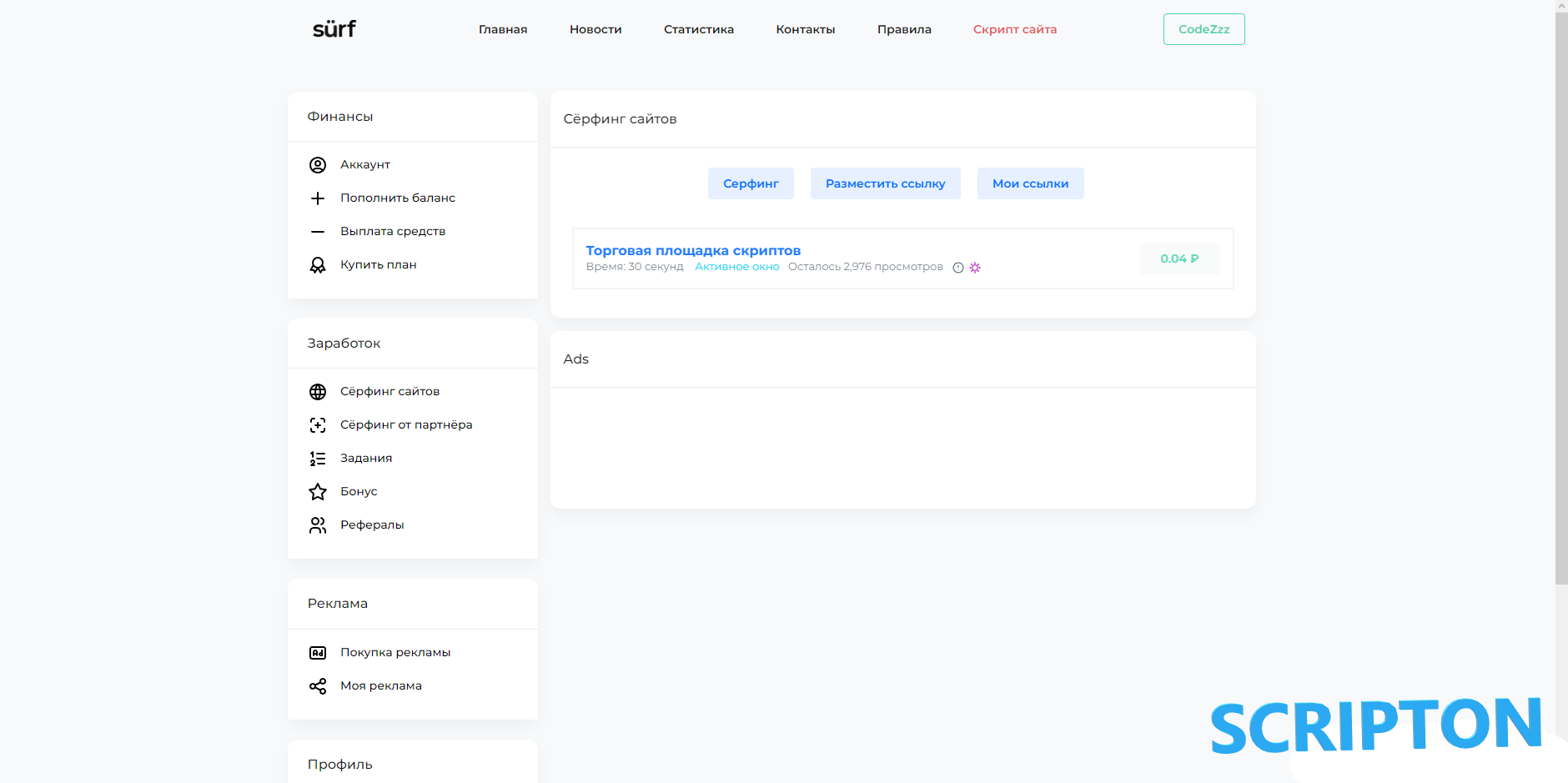Viewport: 1568px width, 783px height.
Task: Select the Разместить ссылку button
Action: coord(885,183)
